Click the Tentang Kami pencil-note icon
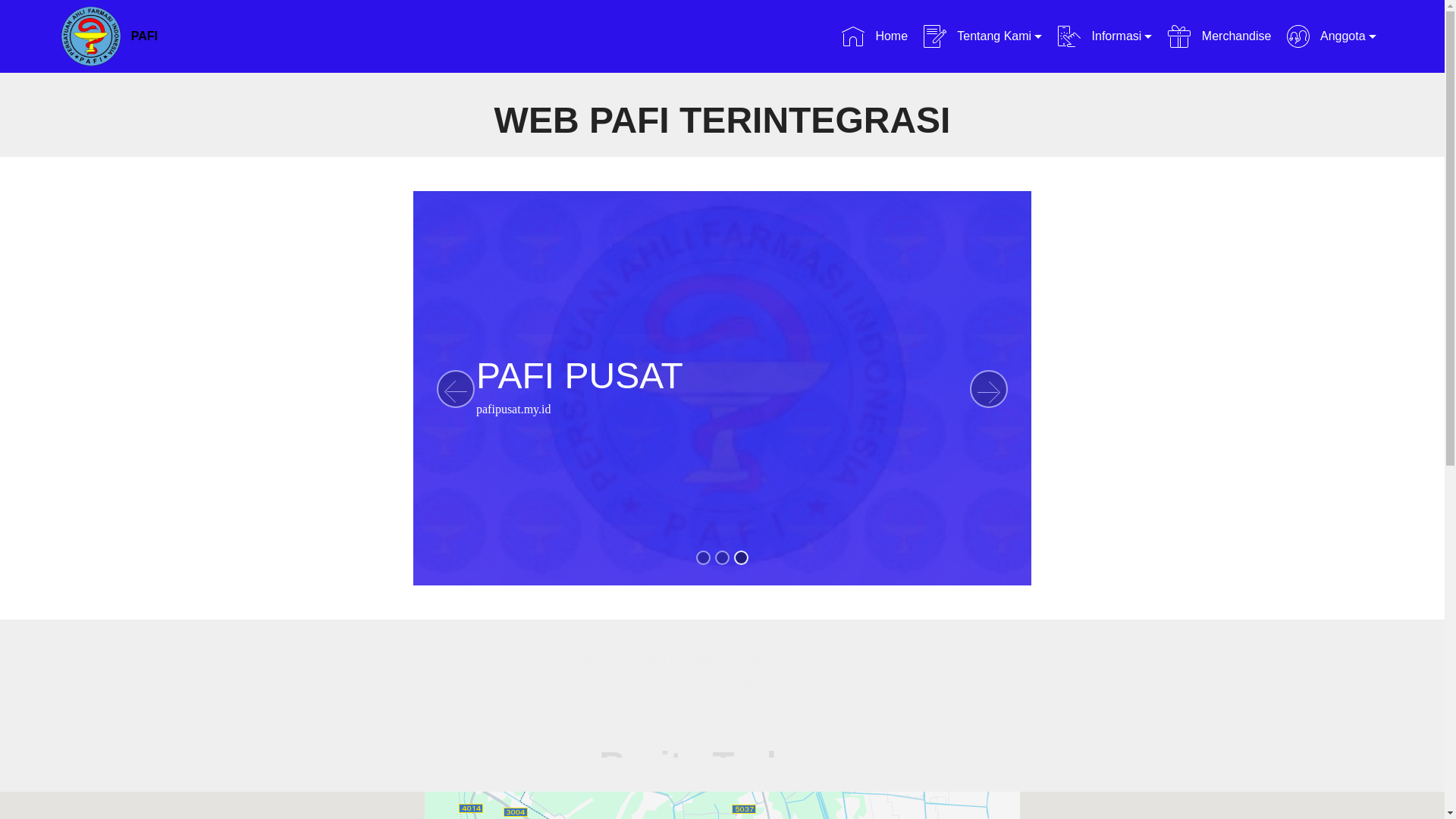 935,36
